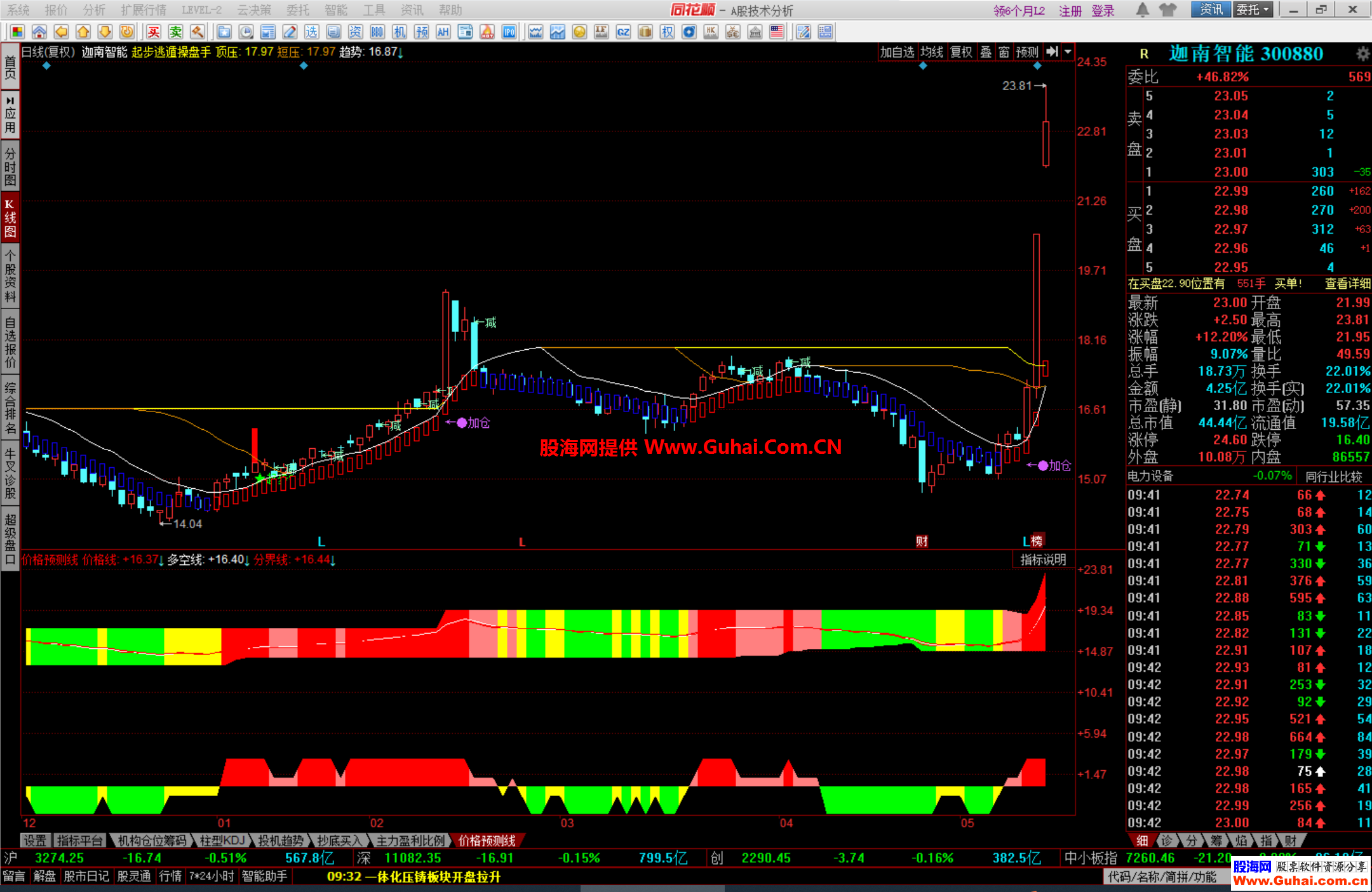Click the BBD toolbar icon
Viewport: 1372px width, 892px height.
(377, 32)
